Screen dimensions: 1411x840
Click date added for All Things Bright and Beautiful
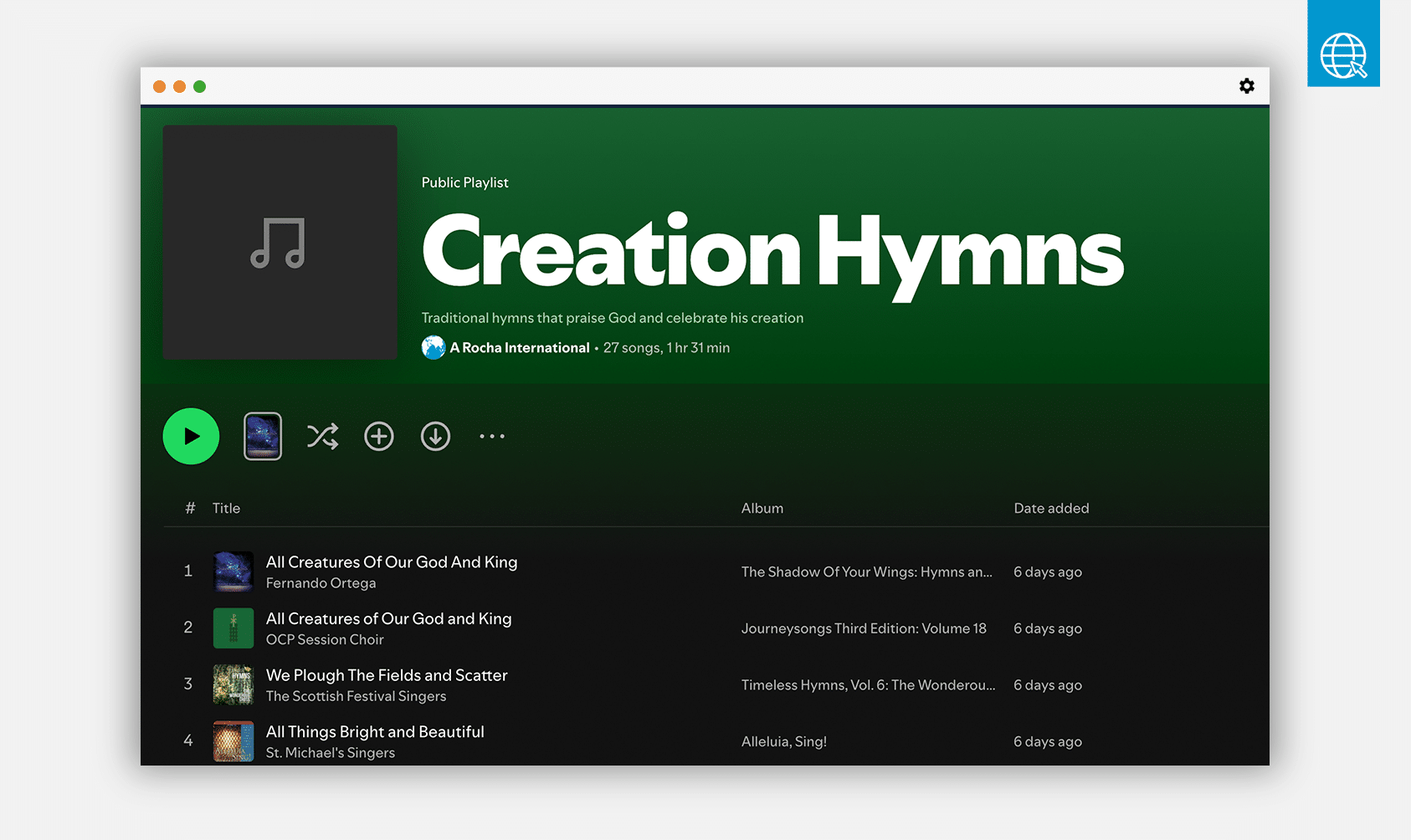click(x=1048, y=742)
